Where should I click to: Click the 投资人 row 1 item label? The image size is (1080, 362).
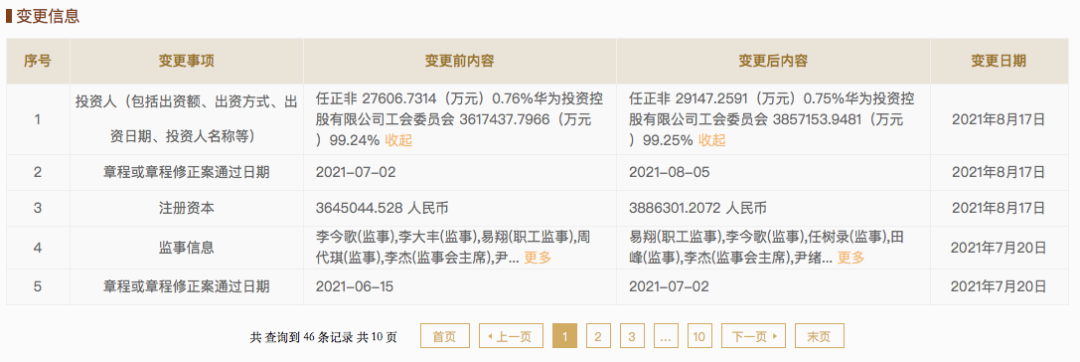coord(187,119)
